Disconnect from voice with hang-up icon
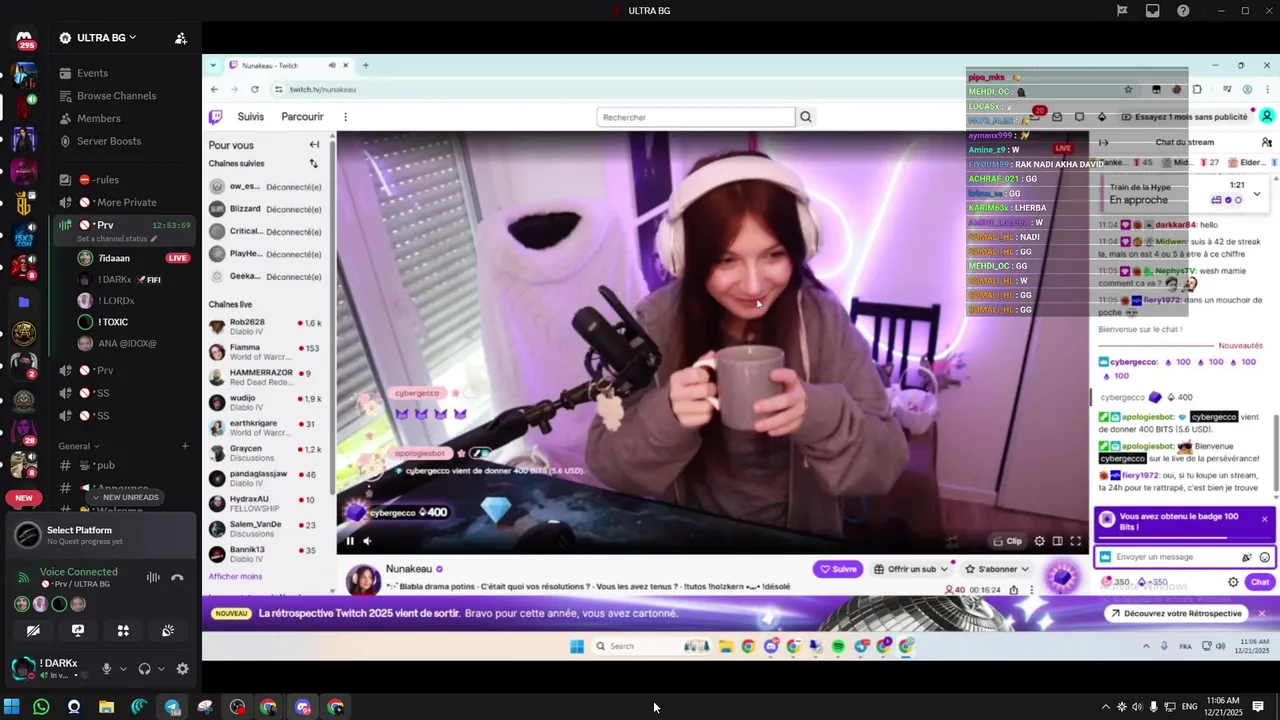This screenshot has height=720, width=1280. (177, 577)
